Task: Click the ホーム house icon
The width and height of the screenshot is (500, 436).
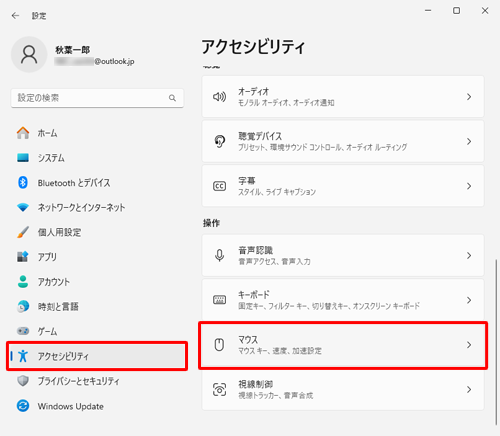Action: tap(23, 133)
